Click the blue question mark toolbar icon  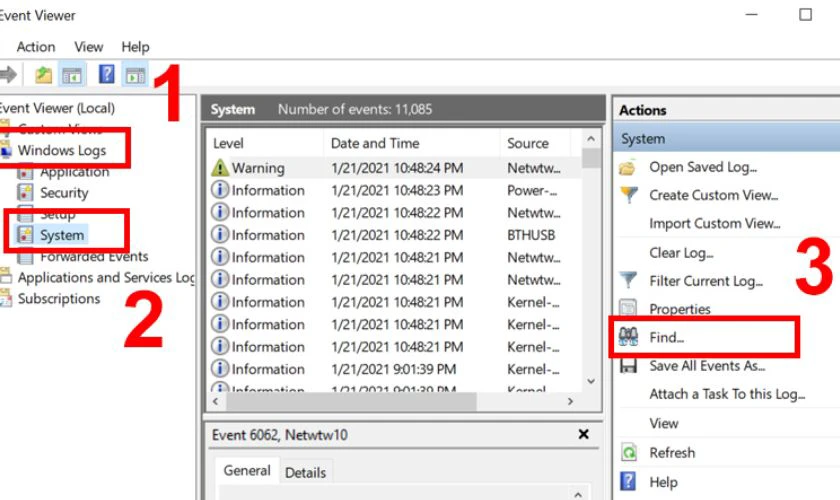coord(106,75)
